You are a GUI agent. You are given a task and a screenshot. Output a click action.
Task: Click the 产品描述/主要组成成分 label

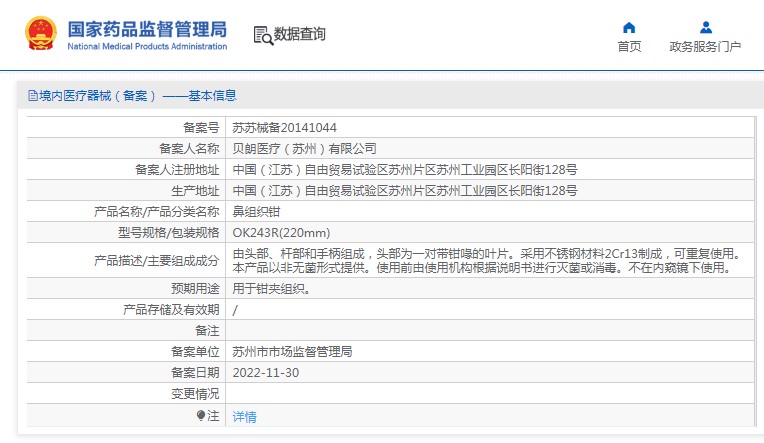pos(157,261)
